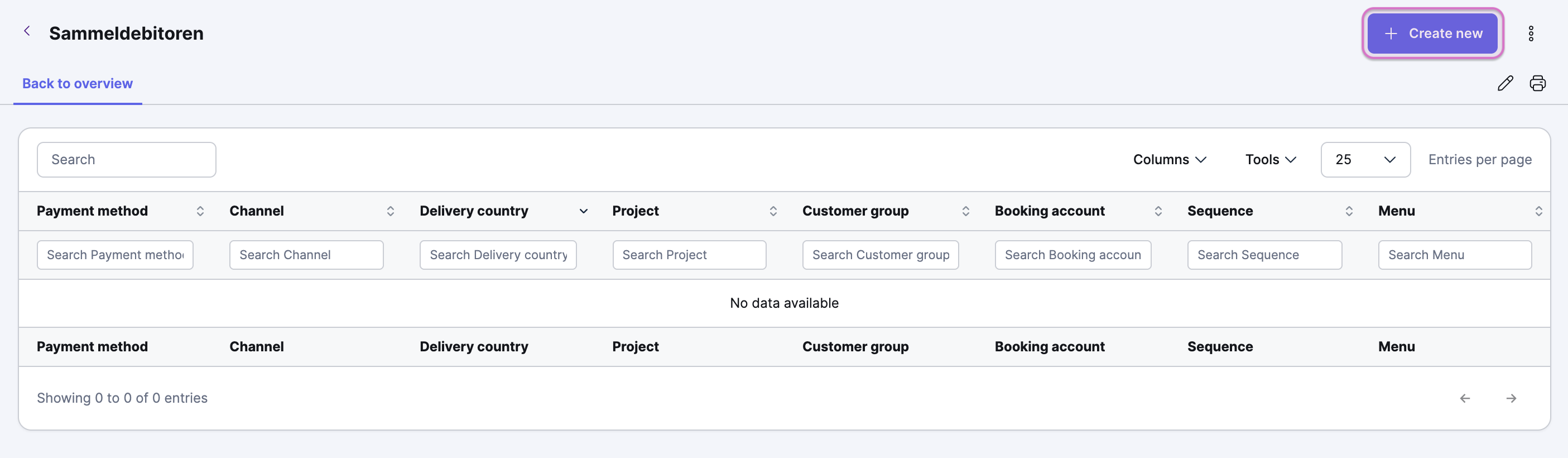Click the Channel header label

[x=256, y=211]
